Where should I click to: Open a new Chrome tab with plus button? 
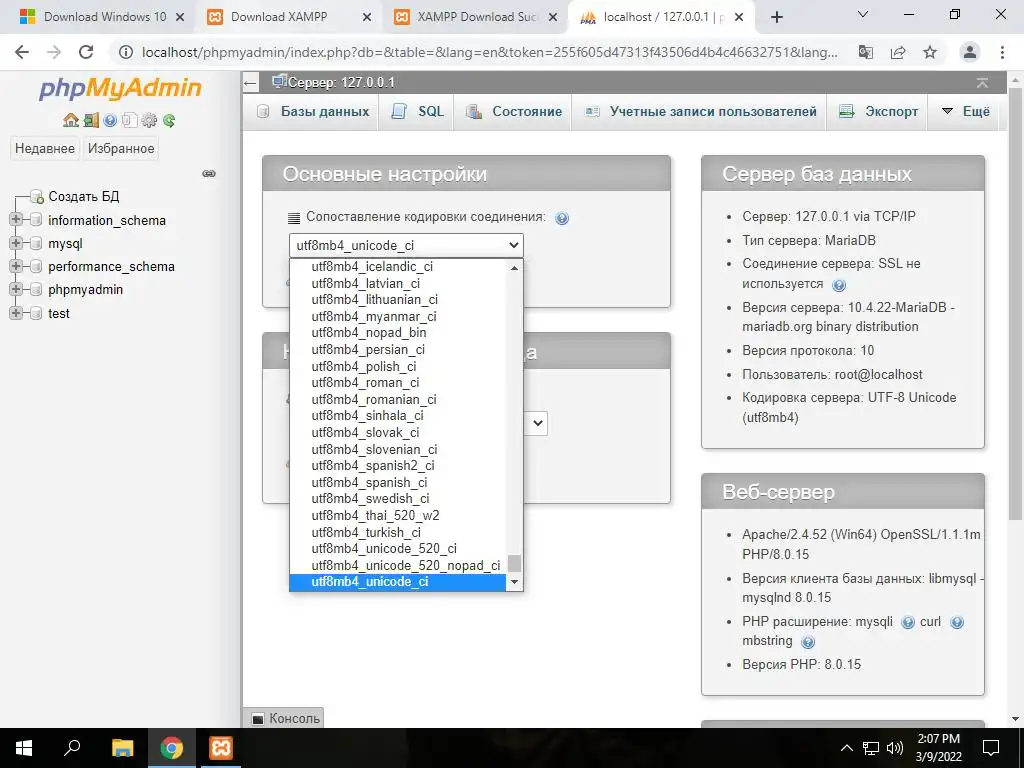pyautogui.click(x=776, y=17)
